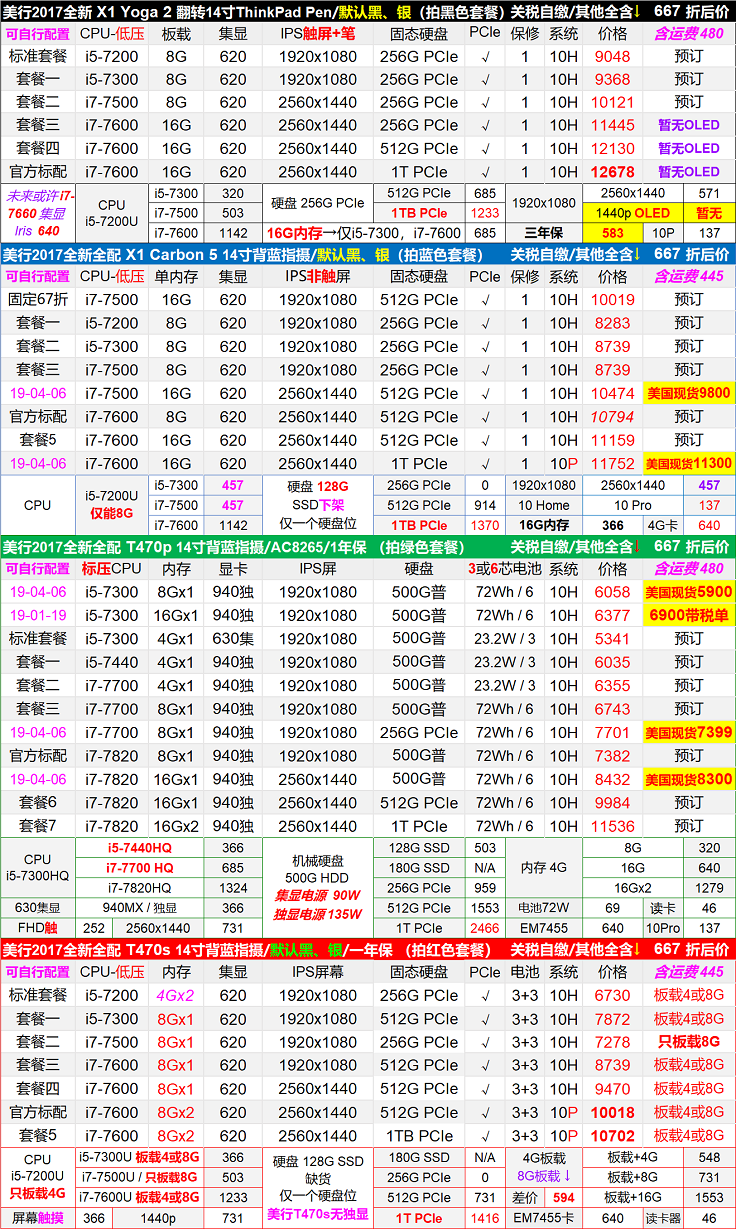Select the 板载+16G option cell
Screen dimensions: 736x1229
[632, 1197]
